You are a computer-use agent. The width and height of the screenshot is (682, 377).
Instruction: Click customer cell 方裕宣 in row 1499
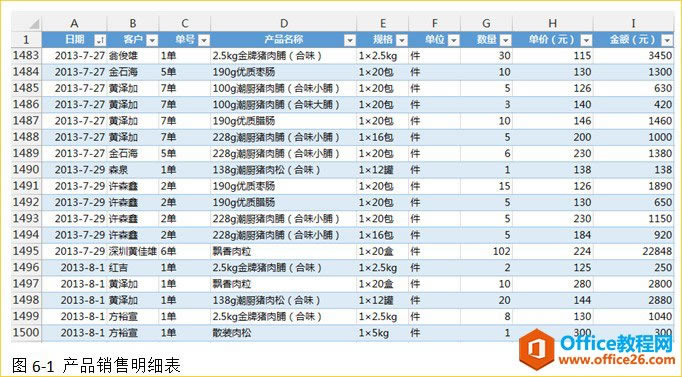coord(133,317)
